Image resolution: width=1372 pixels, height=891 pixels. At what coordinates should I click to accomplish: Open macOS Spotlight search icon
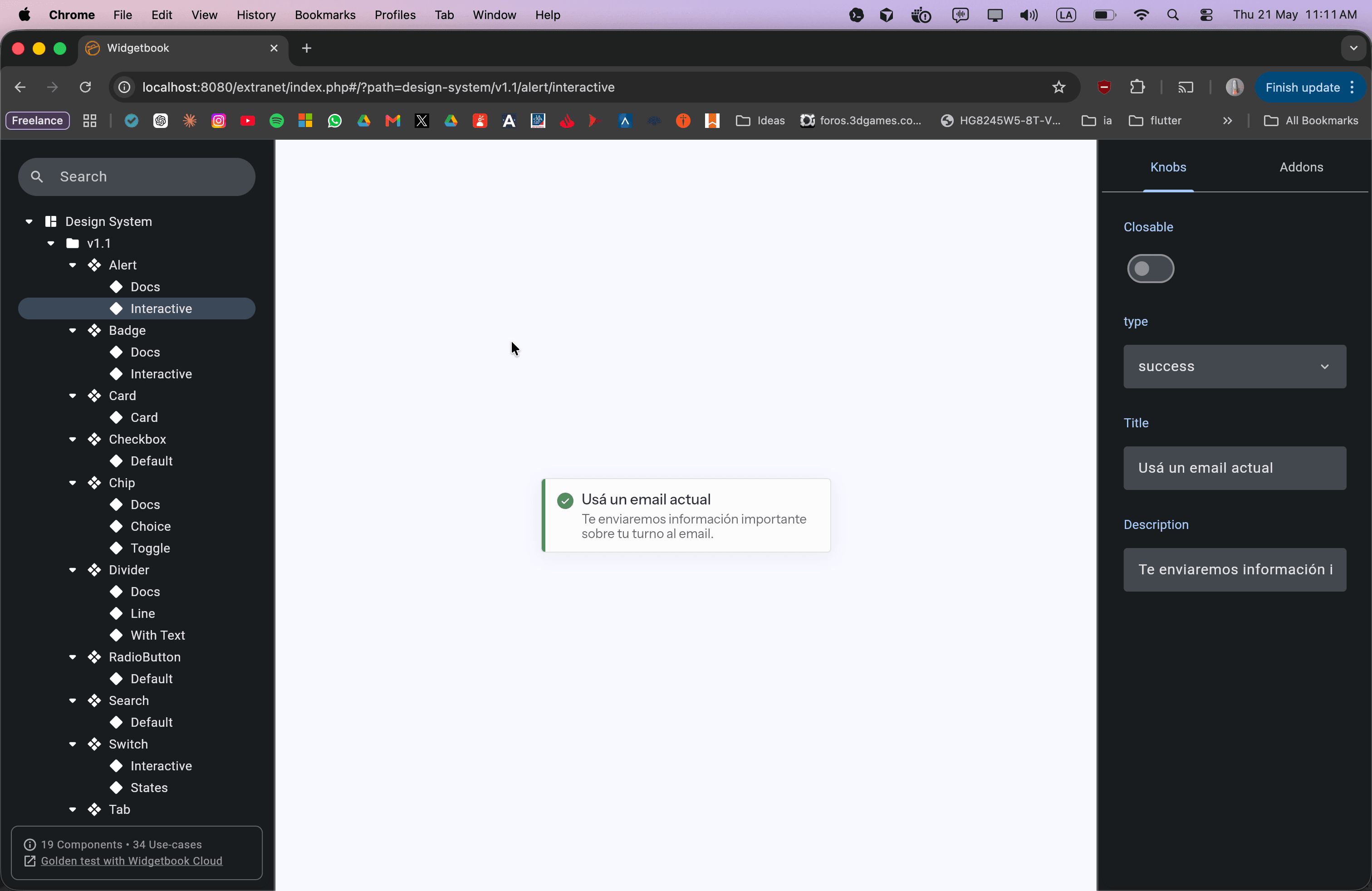(x=1172, y=15)
